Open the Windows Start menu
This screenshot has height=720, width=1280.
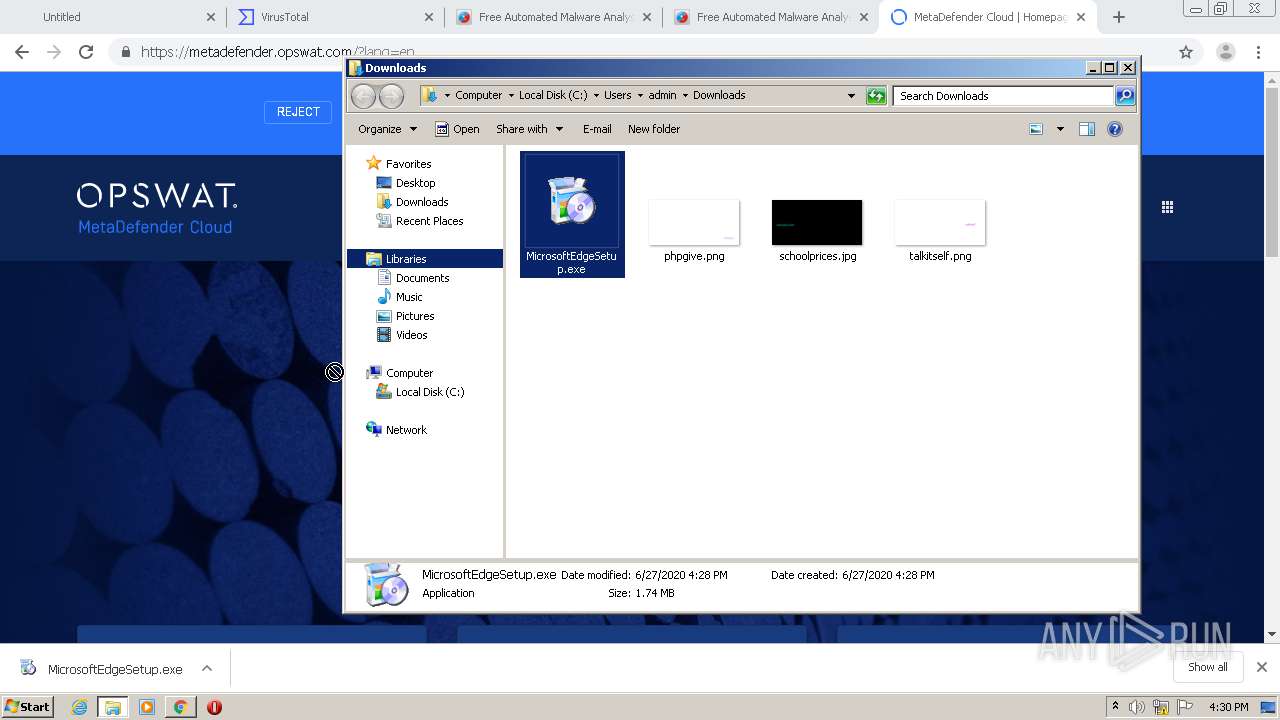point(28,707)
